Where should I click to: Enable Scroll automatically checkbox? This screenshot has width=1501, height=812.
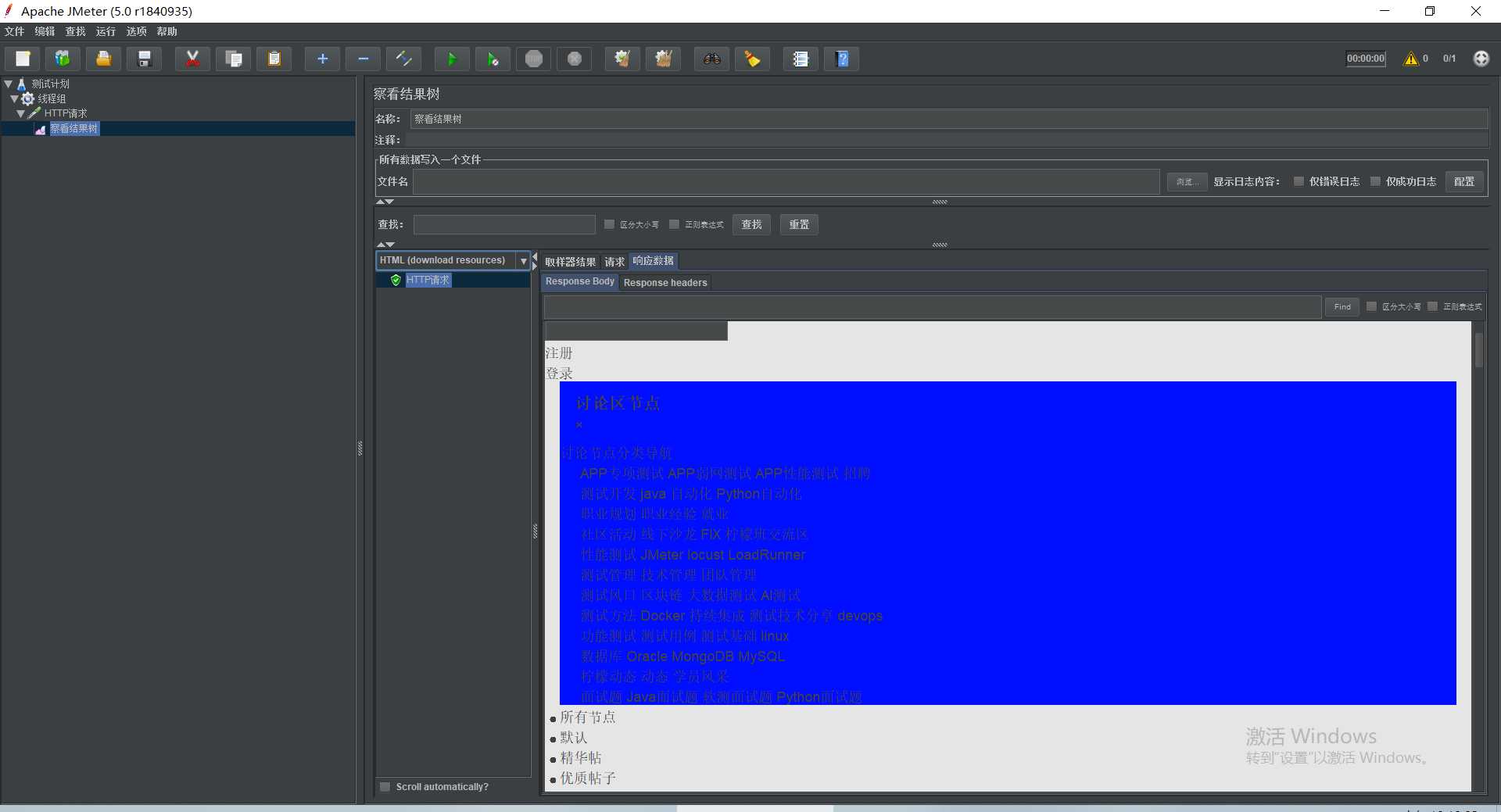pyautogui.click(x=385, y=787)
